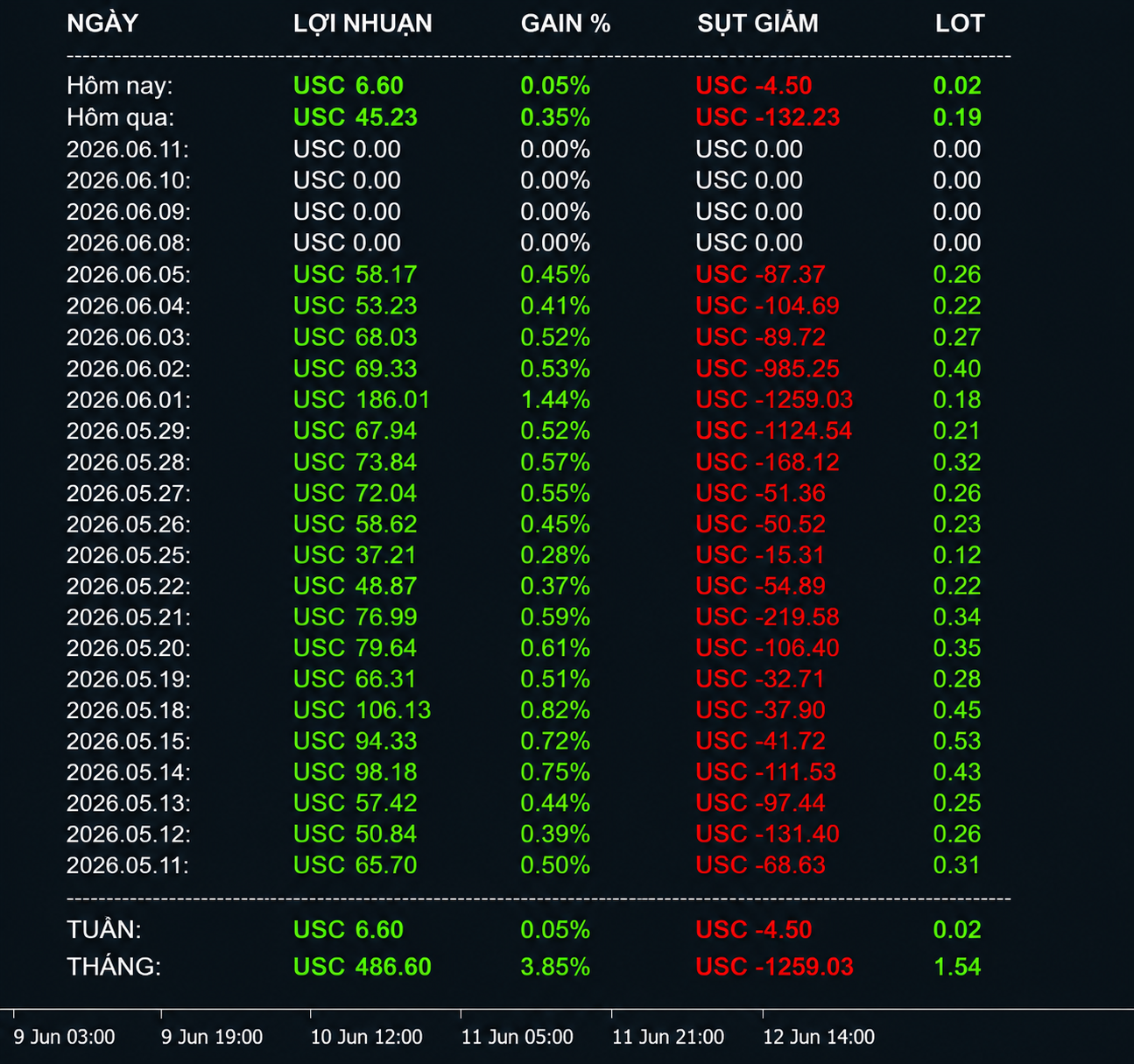Click profit value USC 68.03
Screen dimensions: 1134x1064
tap(356, 337)
